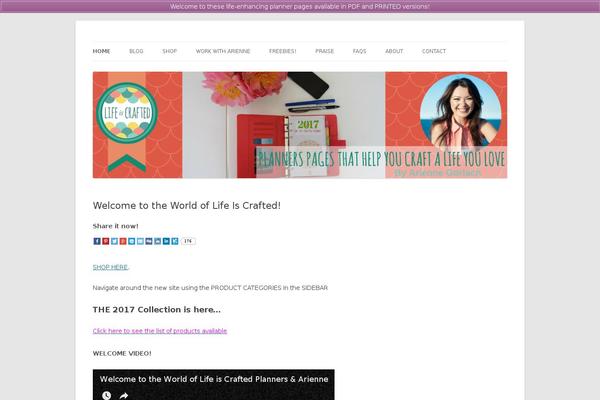The height and width of the screenshot is (400, 600).
Task: Share the page on Facebook
Action: coord(97,241)
